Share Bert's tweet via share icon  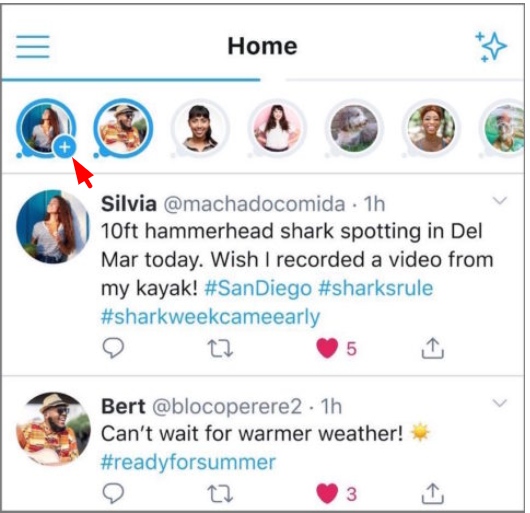coord(433,493)
